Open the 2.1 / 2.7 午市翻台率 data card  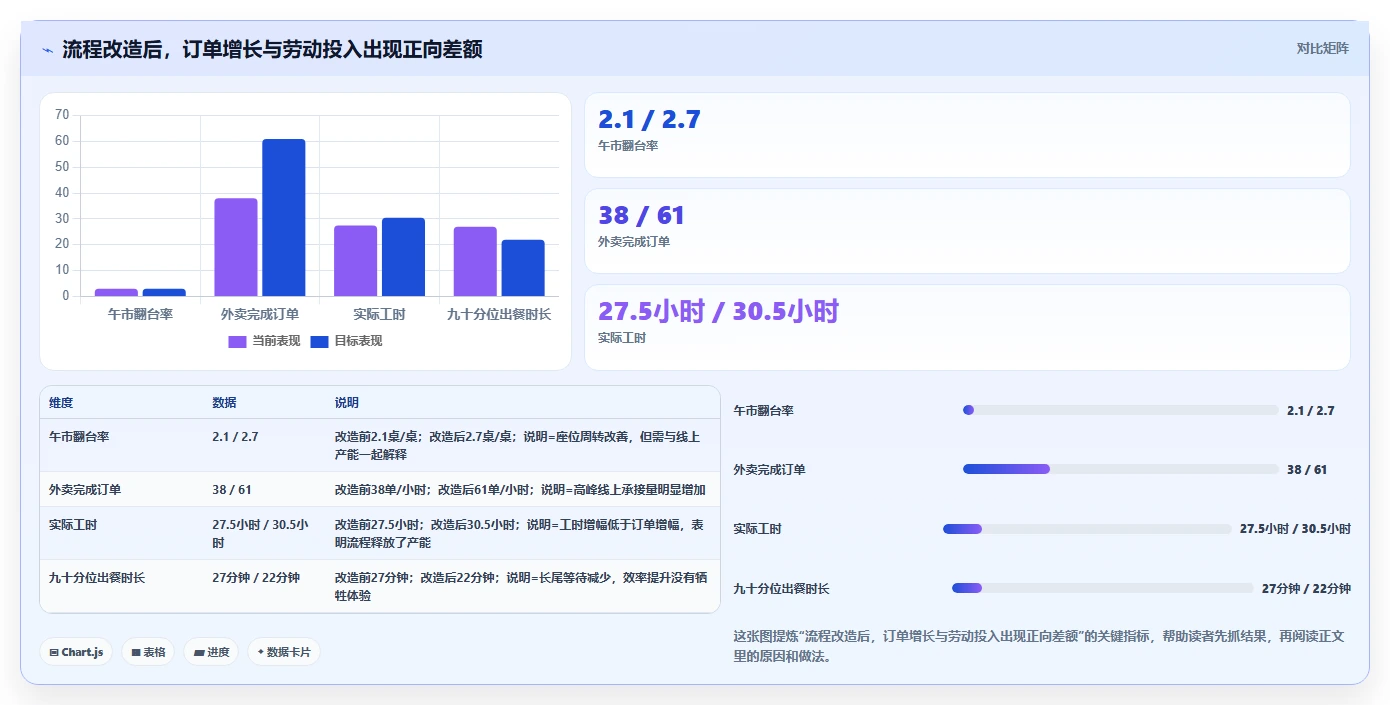[x=967, y=135]
